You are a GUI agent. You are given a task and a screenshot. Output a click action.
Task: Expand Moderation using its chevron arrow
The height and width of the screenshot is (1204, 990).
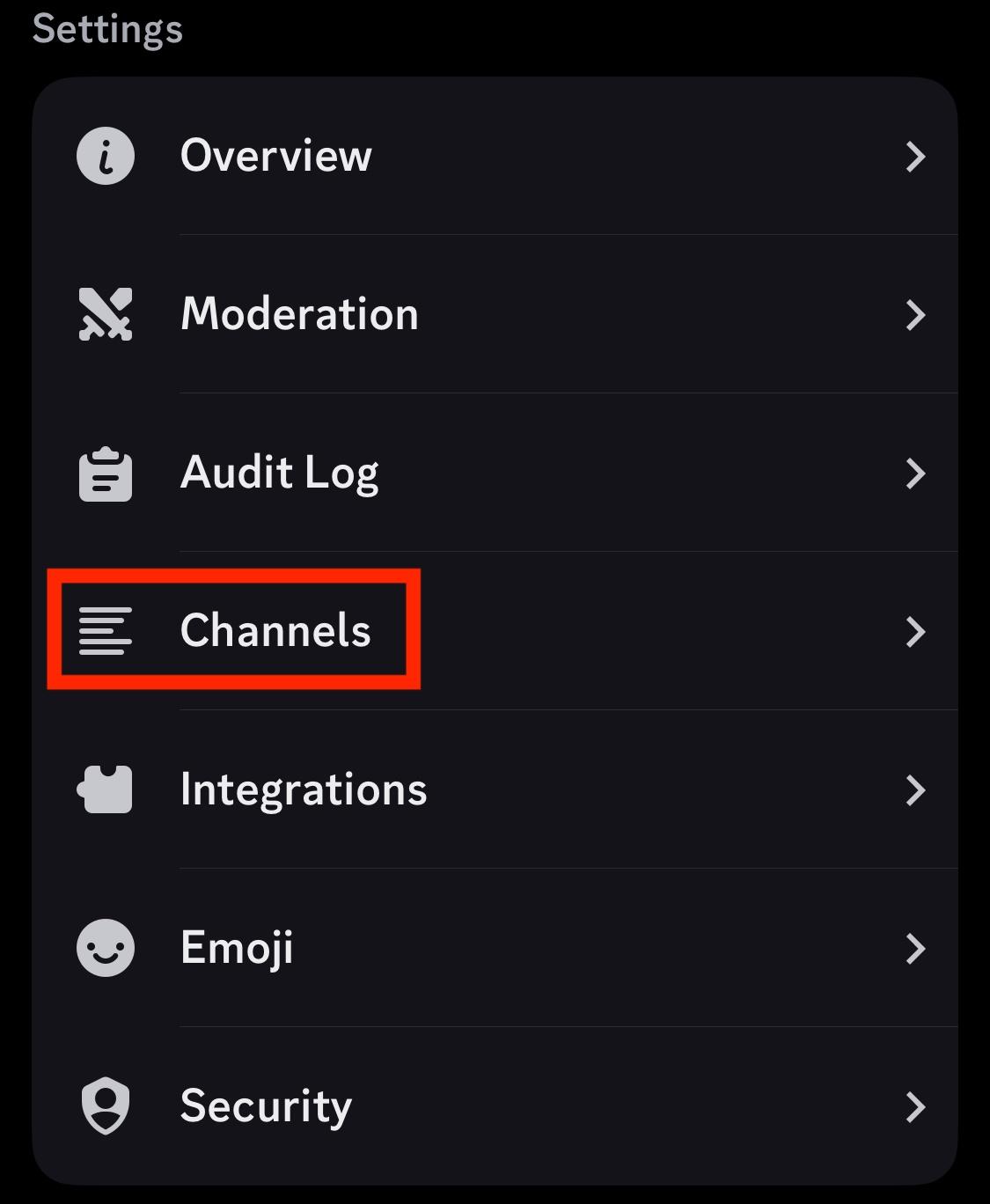pos(916,315)
